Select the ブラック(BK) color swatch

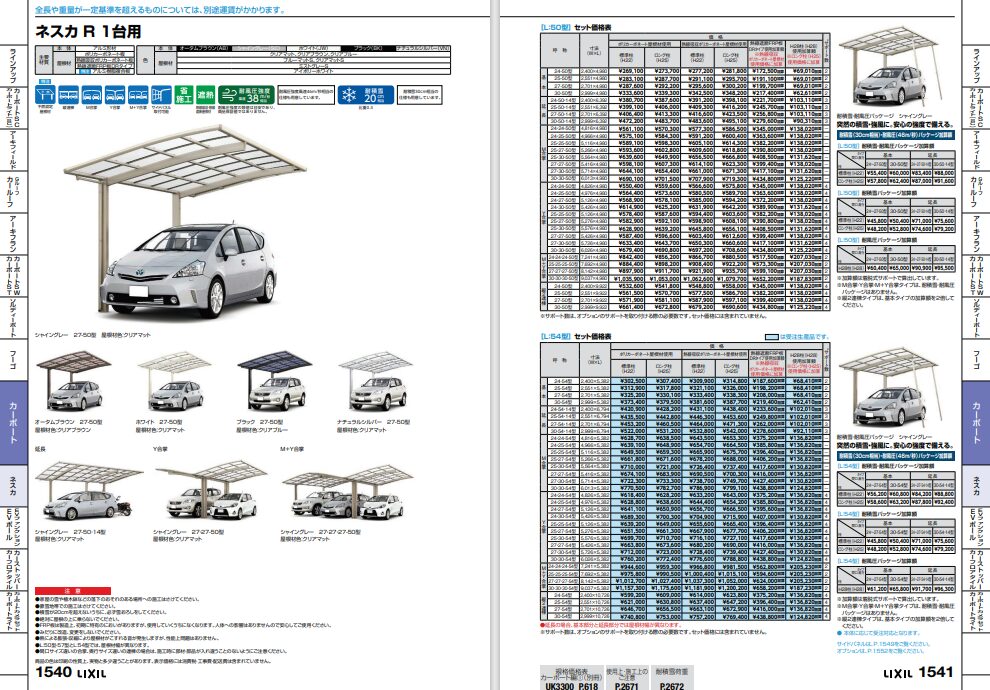[368, 49]
